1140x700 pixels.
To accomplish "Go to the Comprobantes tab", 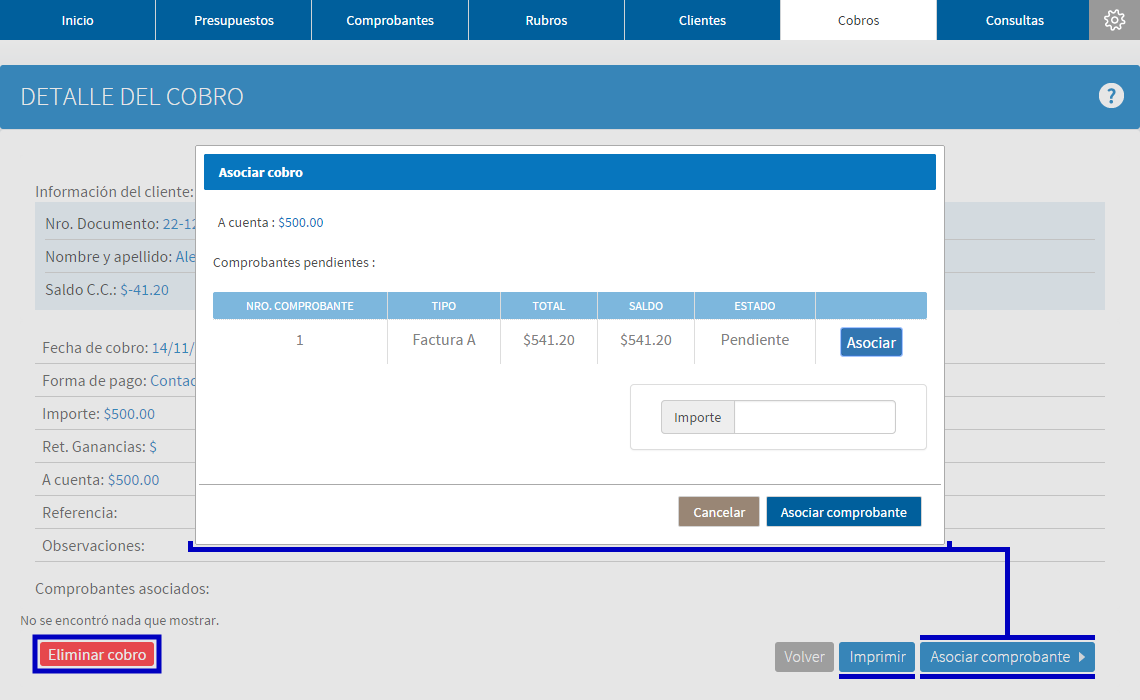I will 390,20.
